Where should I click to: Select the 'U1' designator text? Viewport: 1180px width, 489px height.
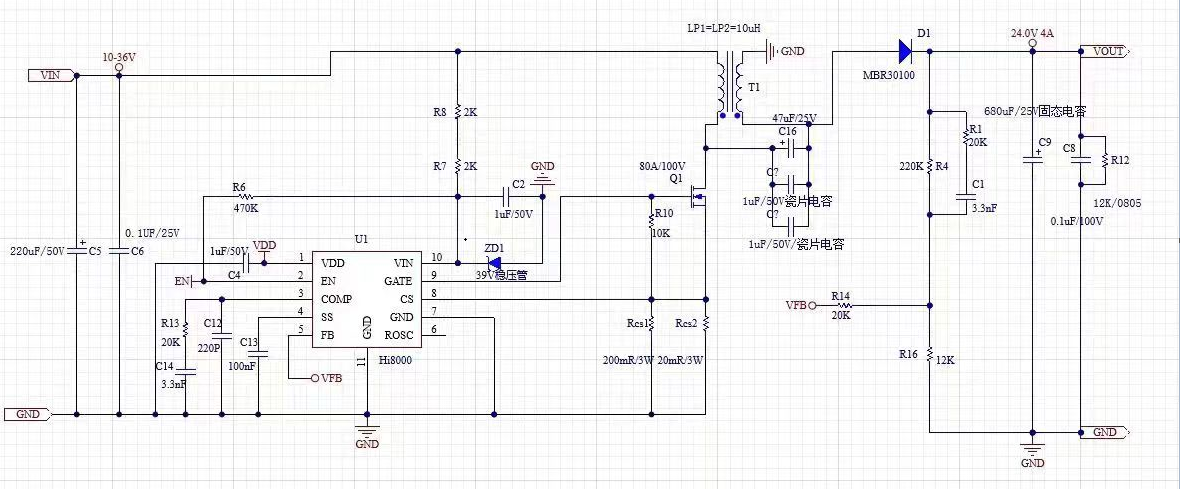point(361,239)
